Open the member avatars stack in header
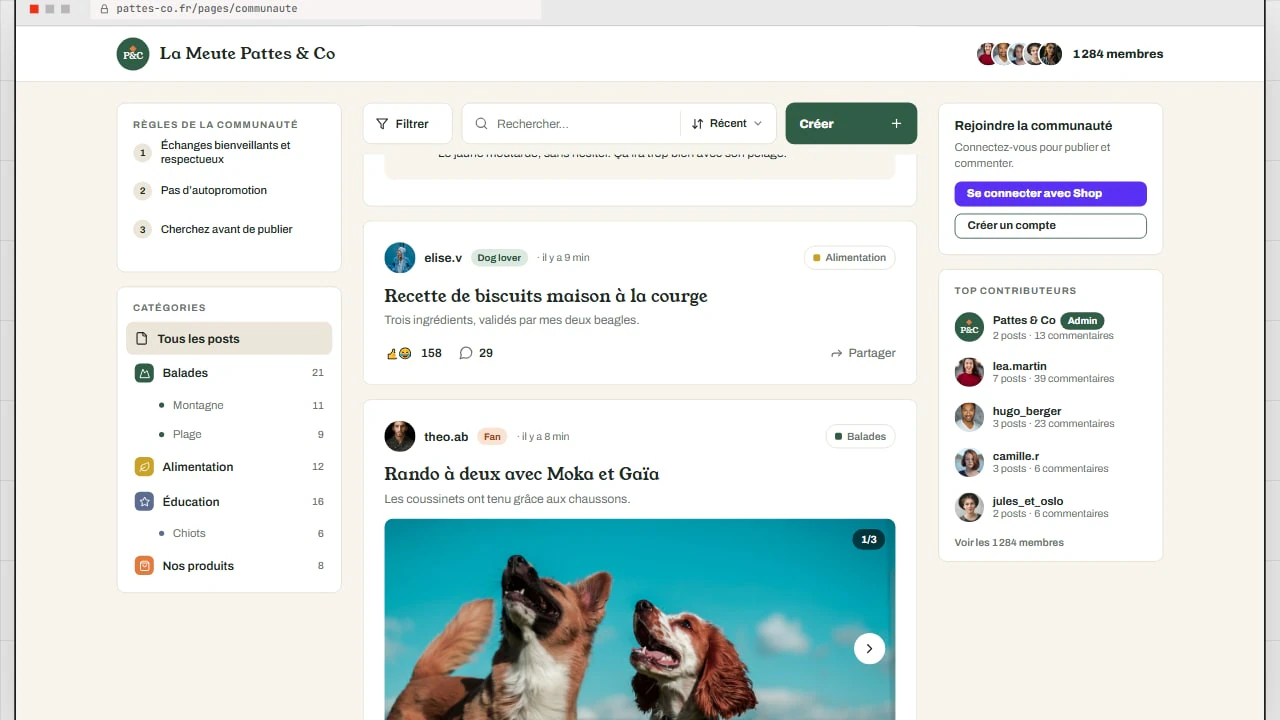 pos(1019,54)
